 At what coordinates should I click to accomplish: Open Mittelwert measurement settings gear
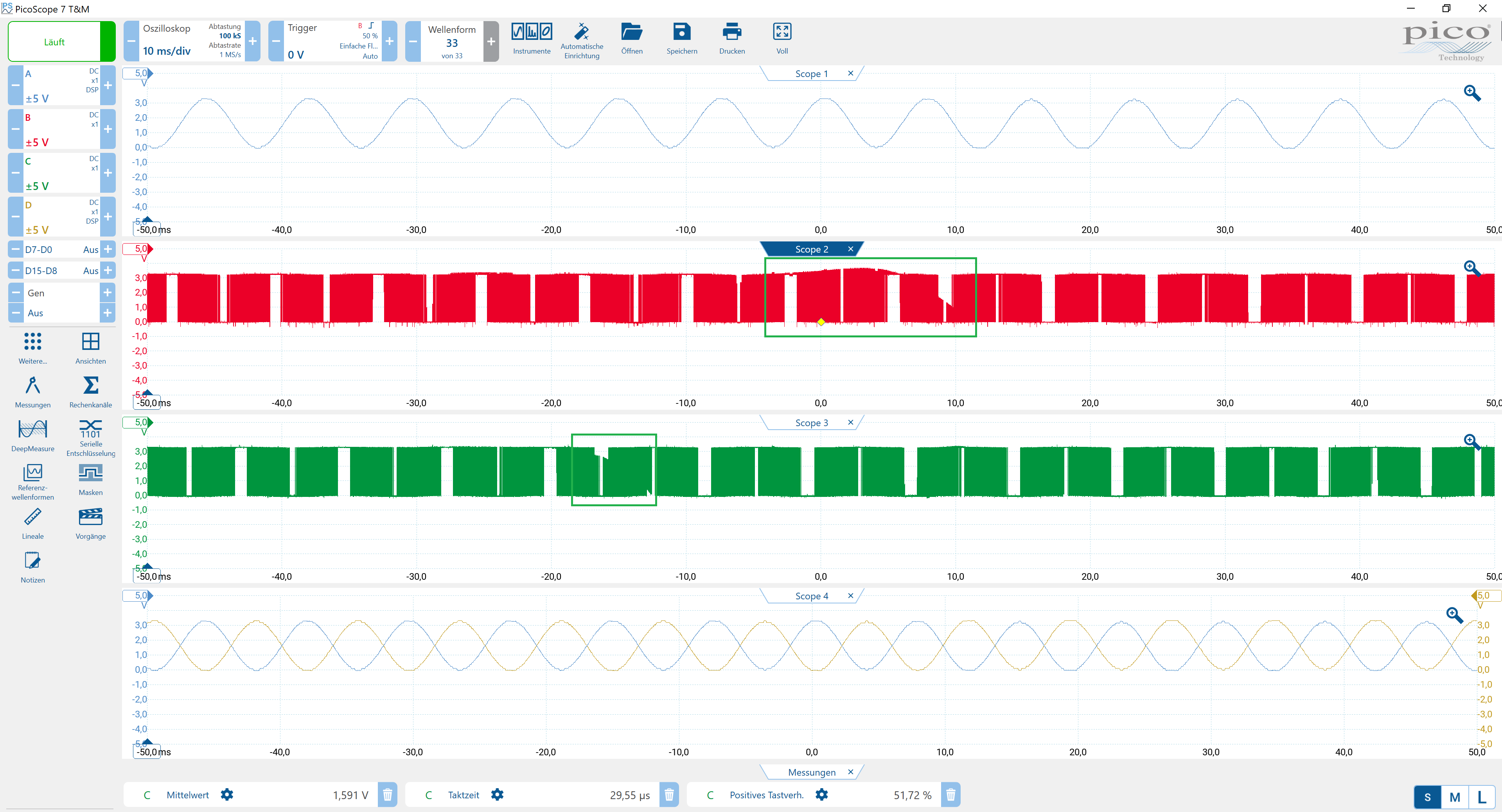click(x=227, y=794)
